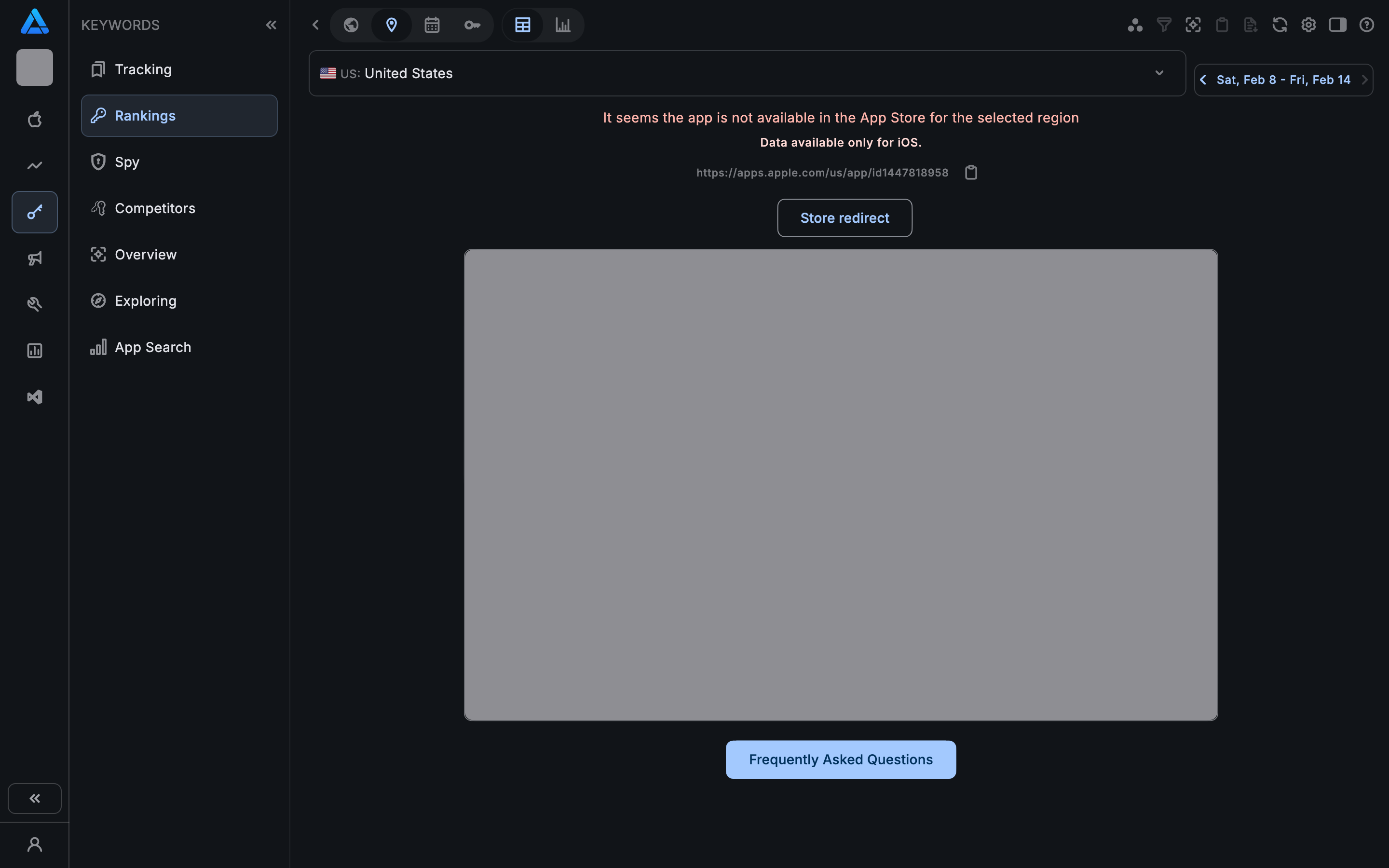
Task: Click the export report file icon
Action: [x=1251, y=25]
